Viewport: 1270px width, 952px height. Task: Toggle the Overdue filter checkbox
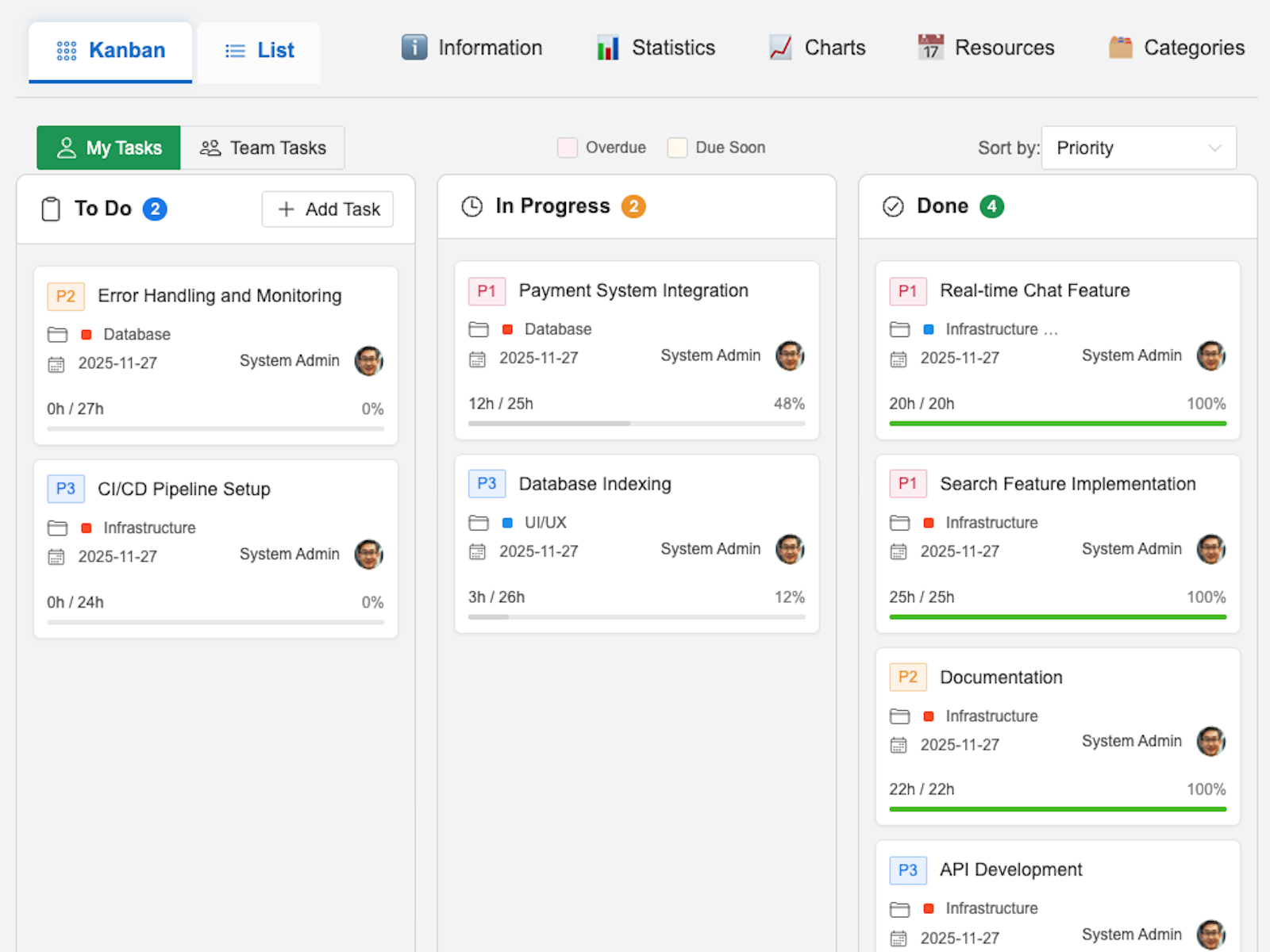pyautogui.click(x=568, y=148)
